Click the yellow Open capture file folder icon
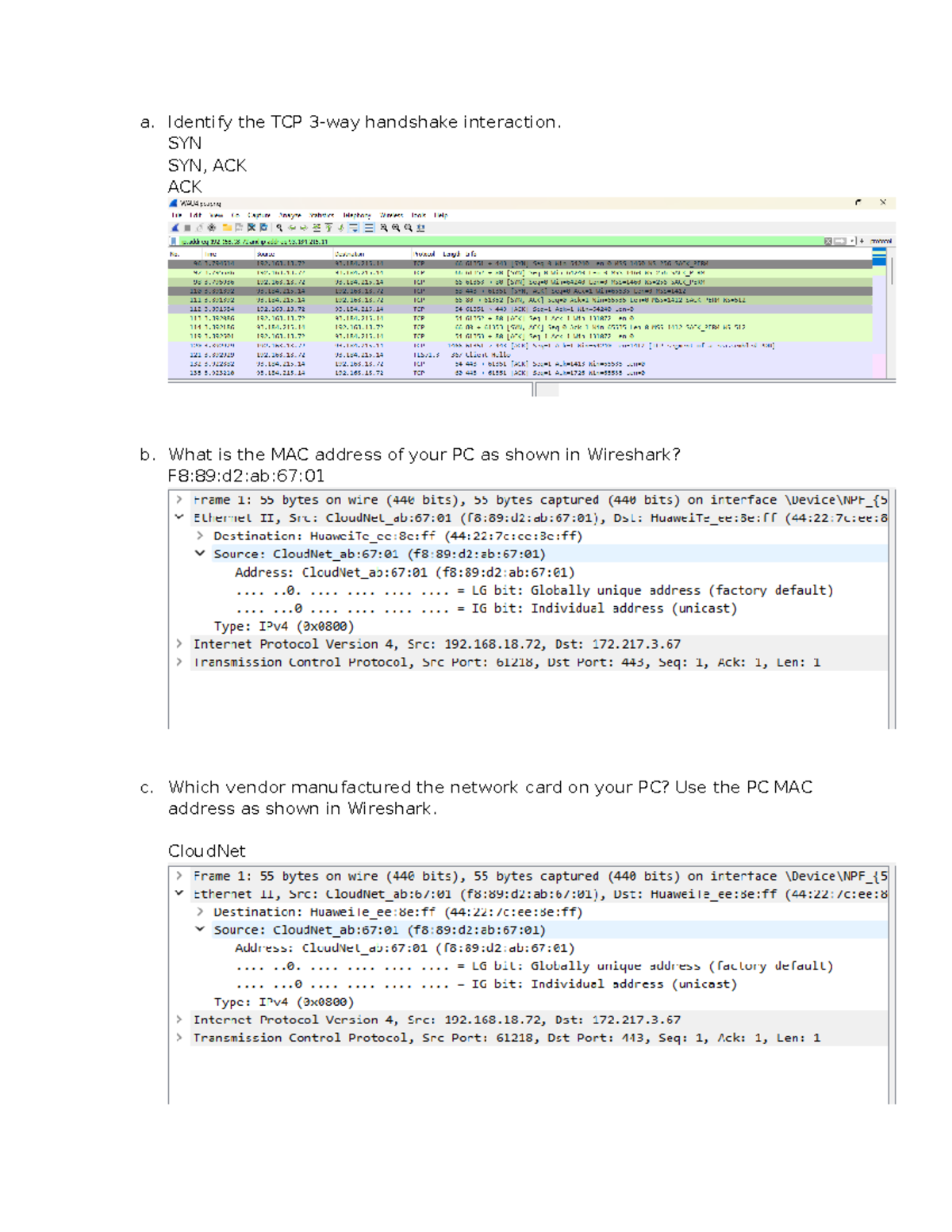 point(228,228)
